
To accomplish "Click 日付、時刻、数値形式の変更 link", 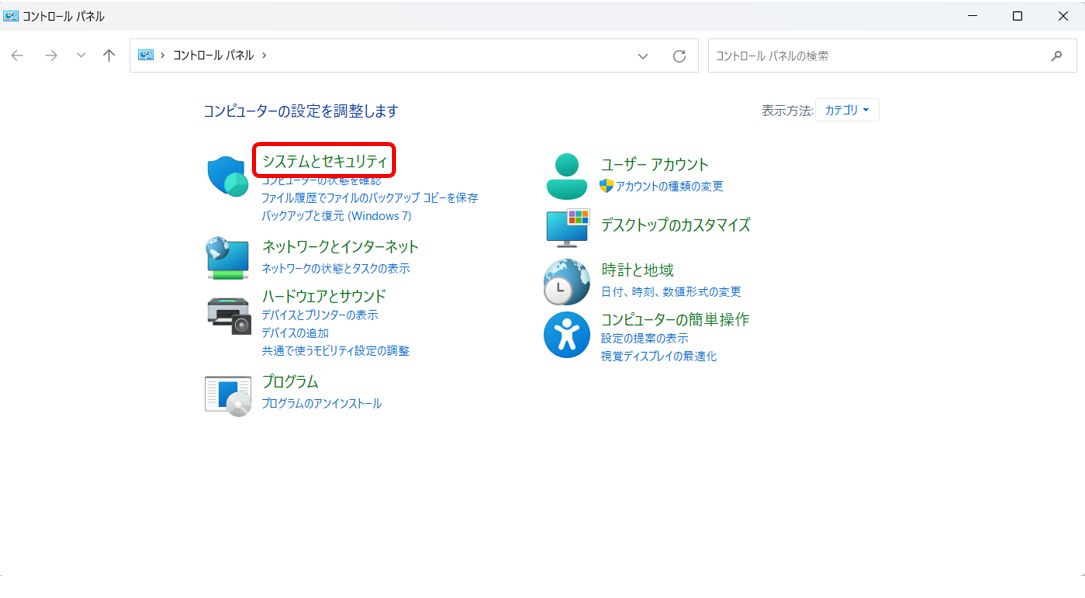I will point(671,291).
